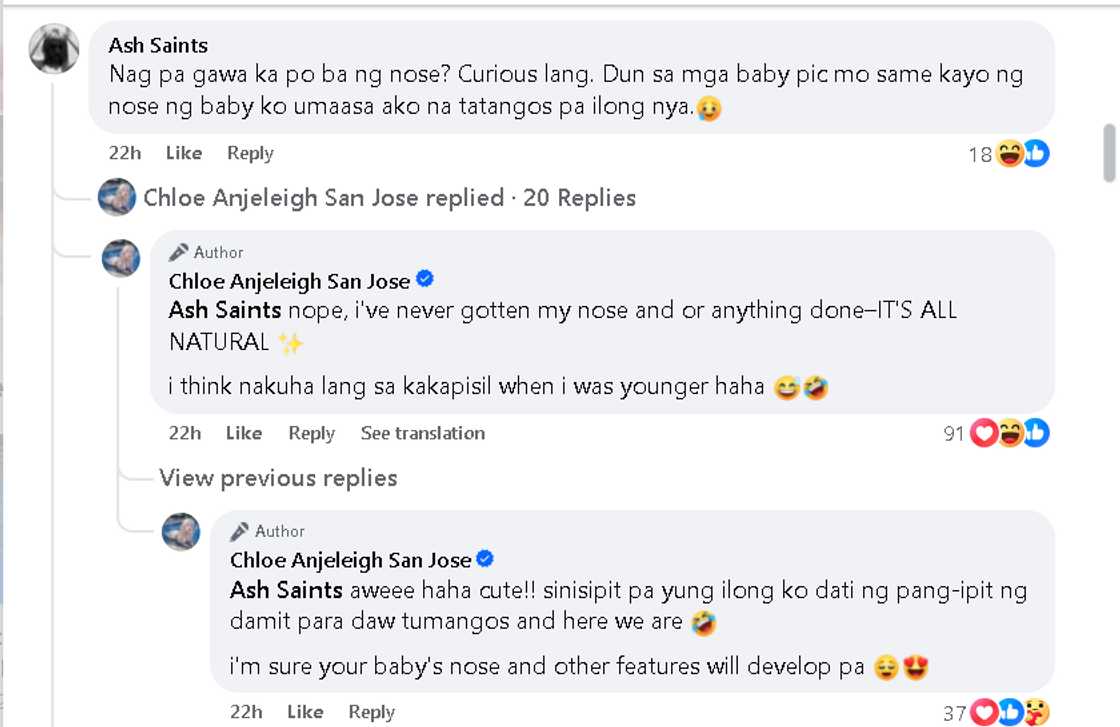
Task: Like Ash Saints' original comment
Action: click(184, 153)
